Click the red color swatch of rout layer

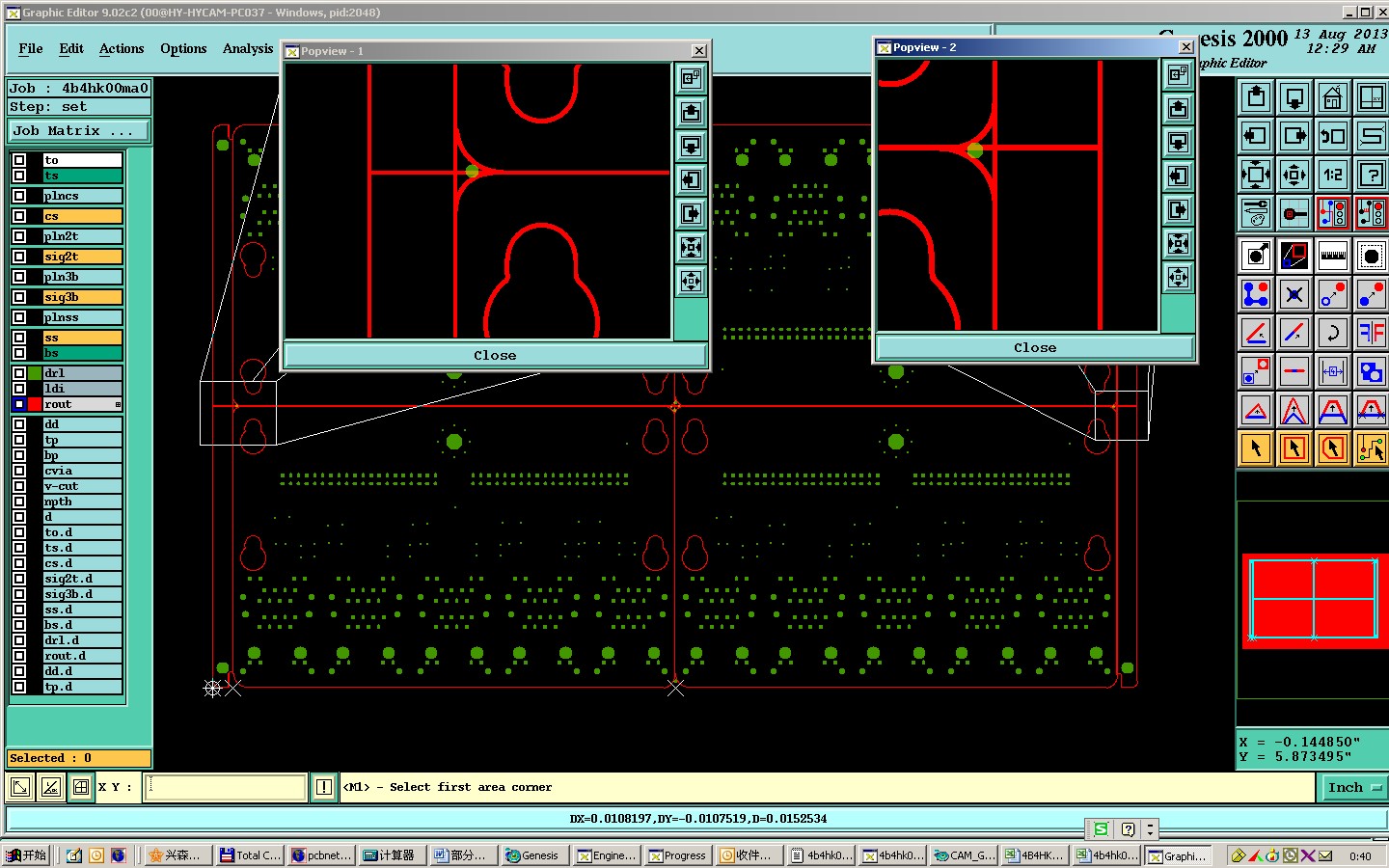click(35, 404)
